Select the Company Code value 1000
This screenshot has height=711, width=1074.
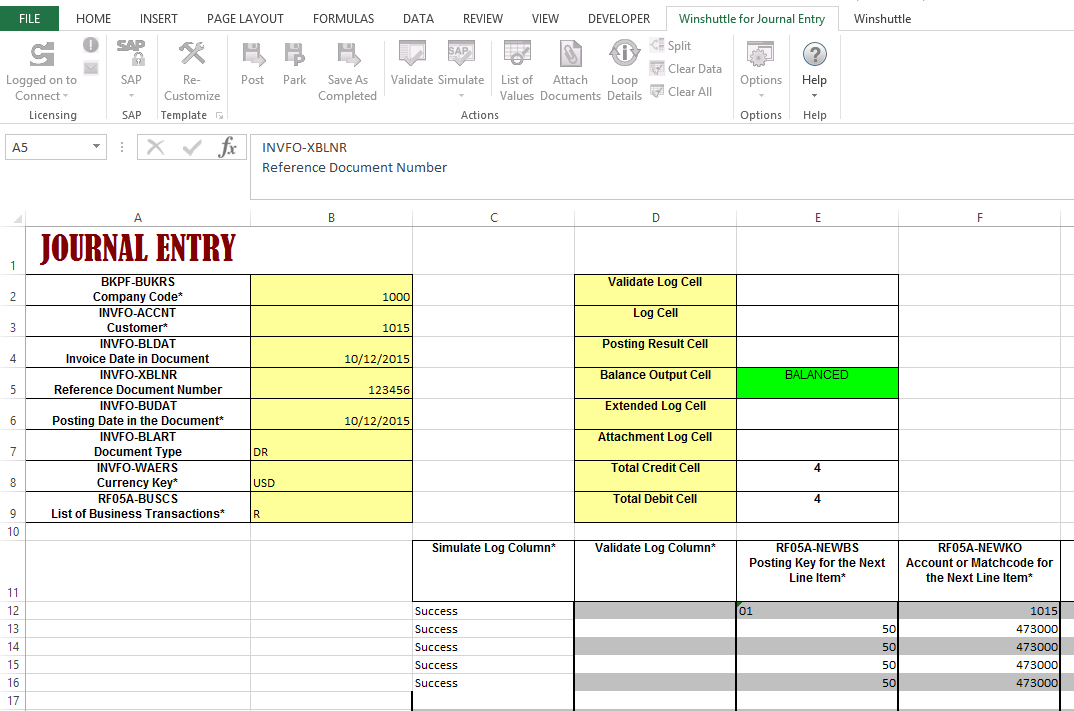click(x=332, y=290)
